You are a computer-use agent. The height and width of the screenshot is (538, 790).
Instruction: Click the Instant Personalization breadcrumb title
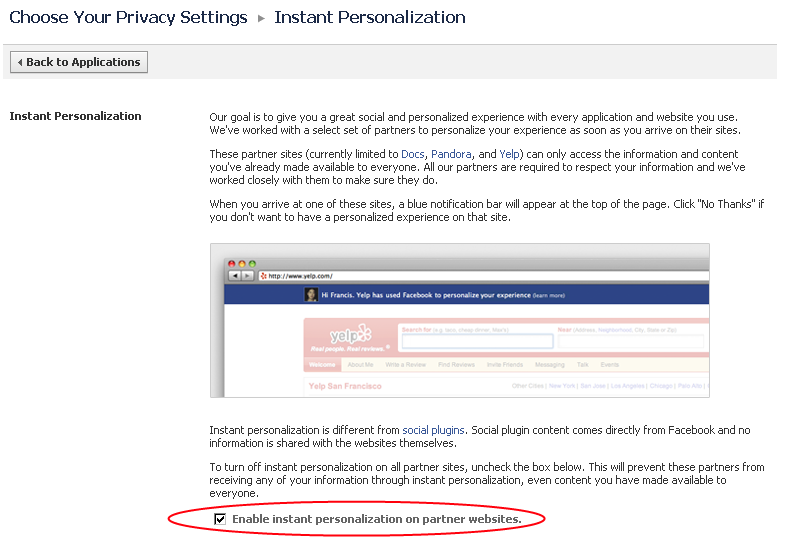370,17
